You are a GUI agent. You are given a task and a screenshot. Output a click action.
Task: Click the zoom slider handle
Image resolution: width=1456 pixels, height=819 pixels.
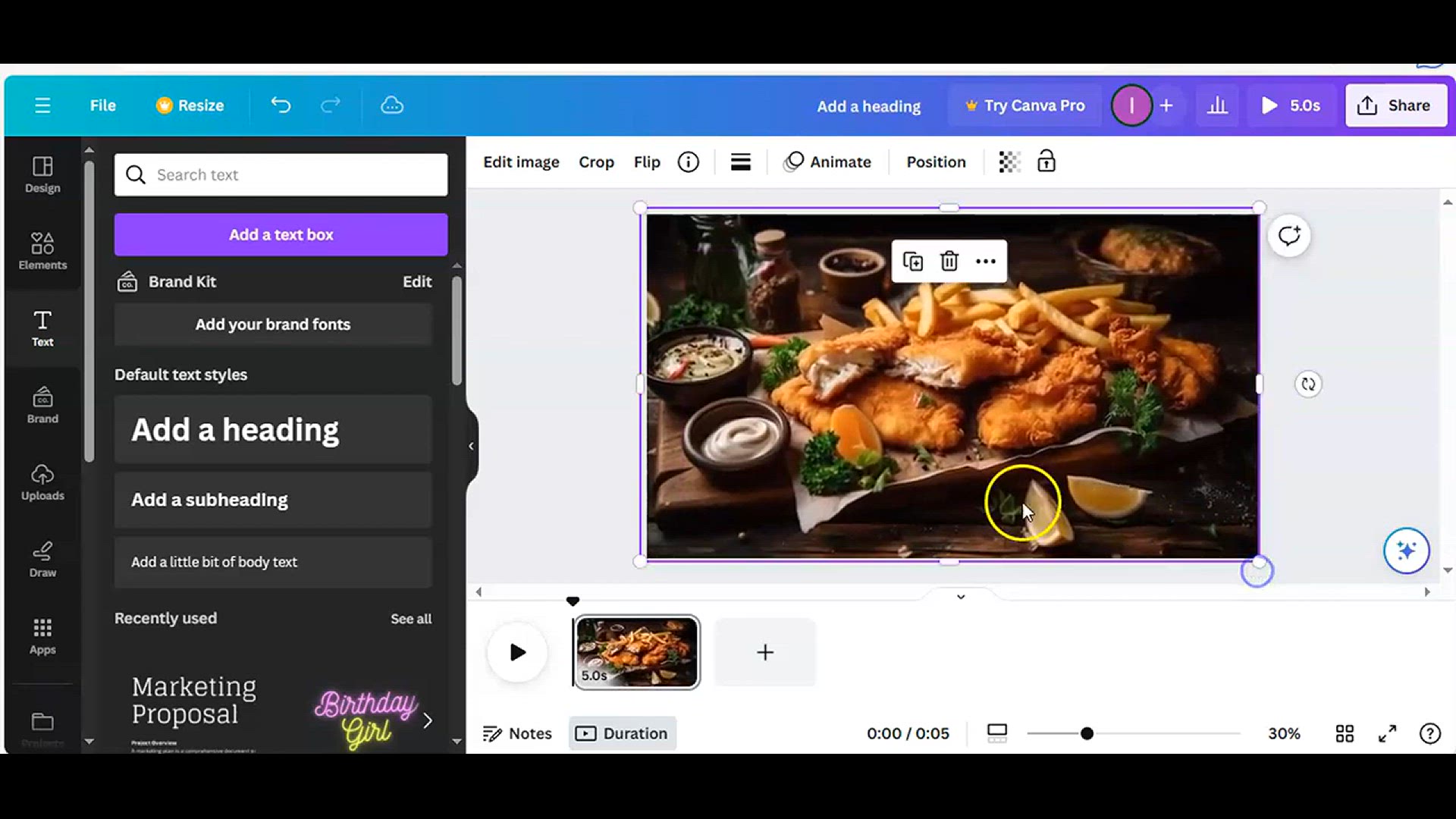[1087, 734]
